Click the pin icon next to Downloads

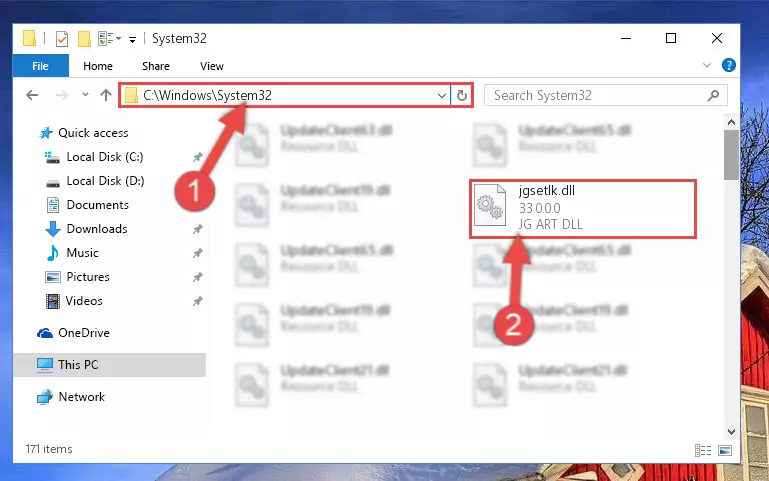point(197,229)
